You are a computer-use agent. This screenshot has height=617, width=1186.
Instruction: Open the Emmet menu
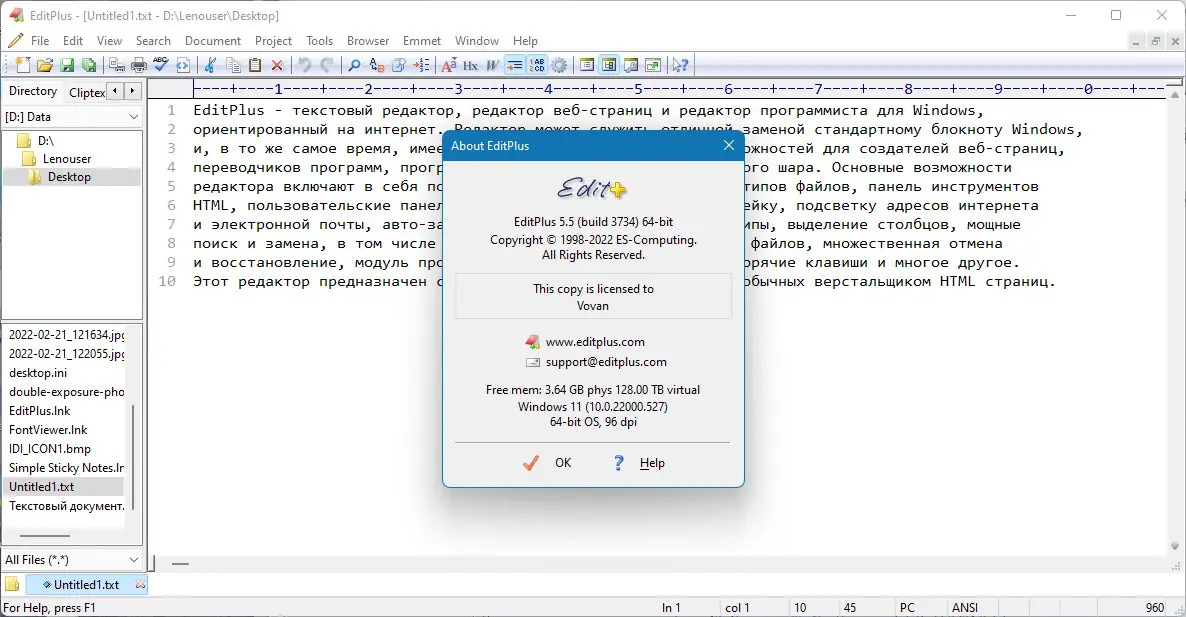pyautogui.click(x=421, y=41)
